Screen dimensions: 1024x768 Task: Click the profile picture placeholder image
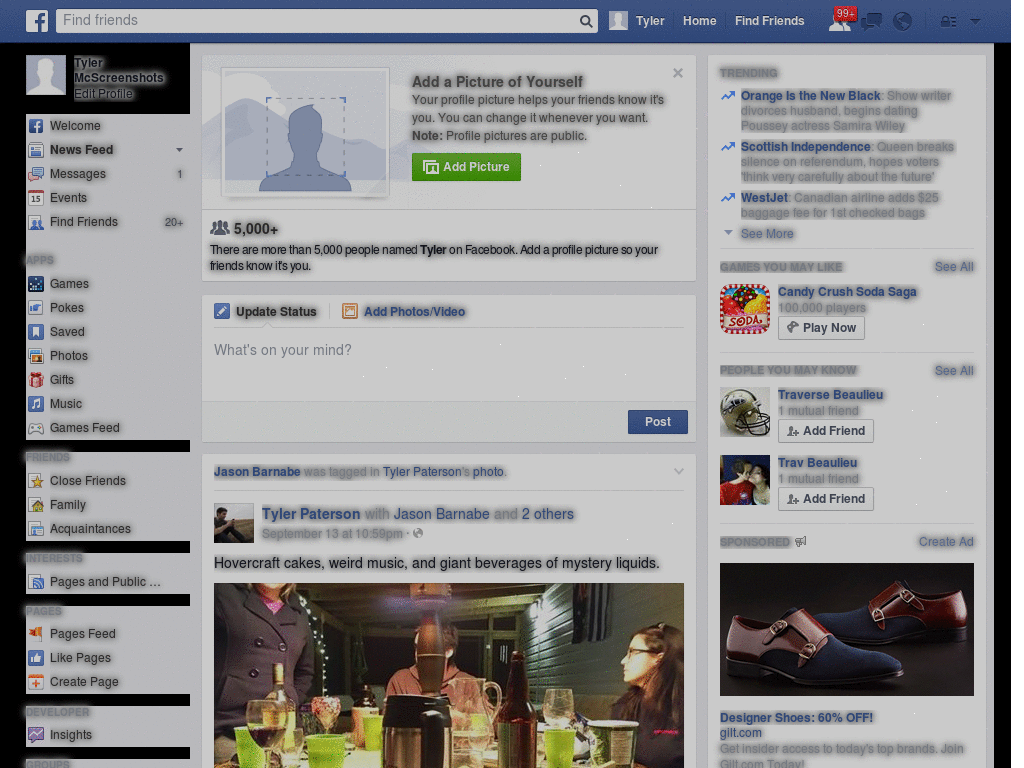305,132
